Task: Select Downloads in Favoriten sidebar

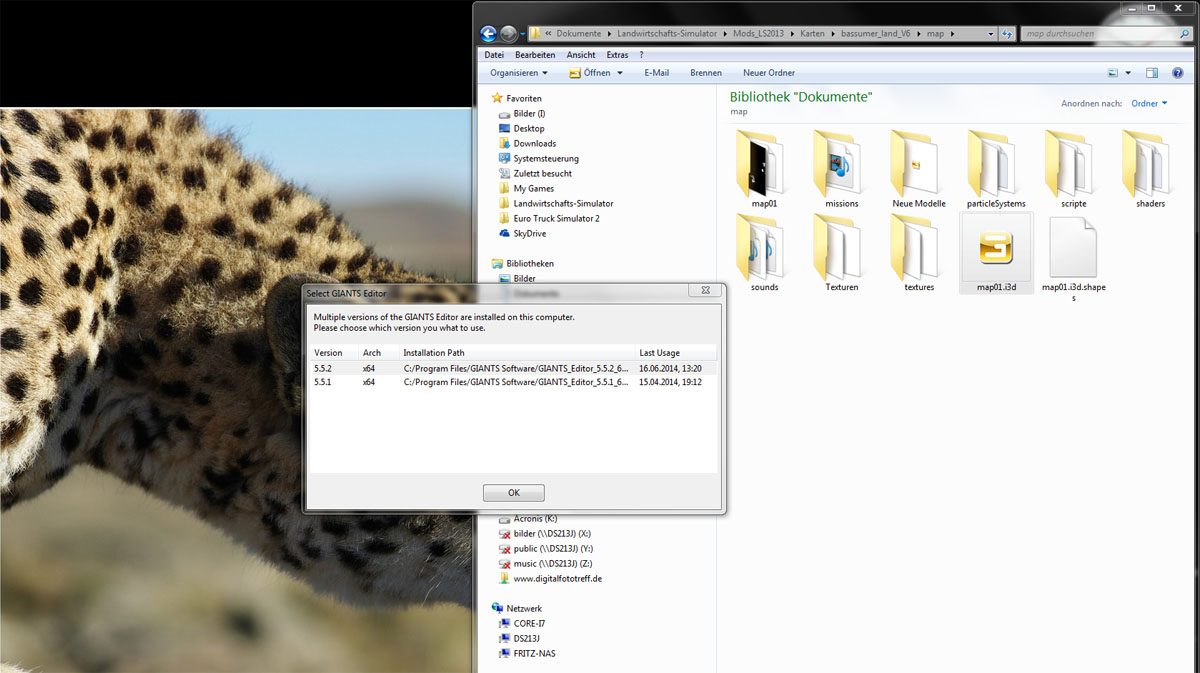Action: [534, 143]
